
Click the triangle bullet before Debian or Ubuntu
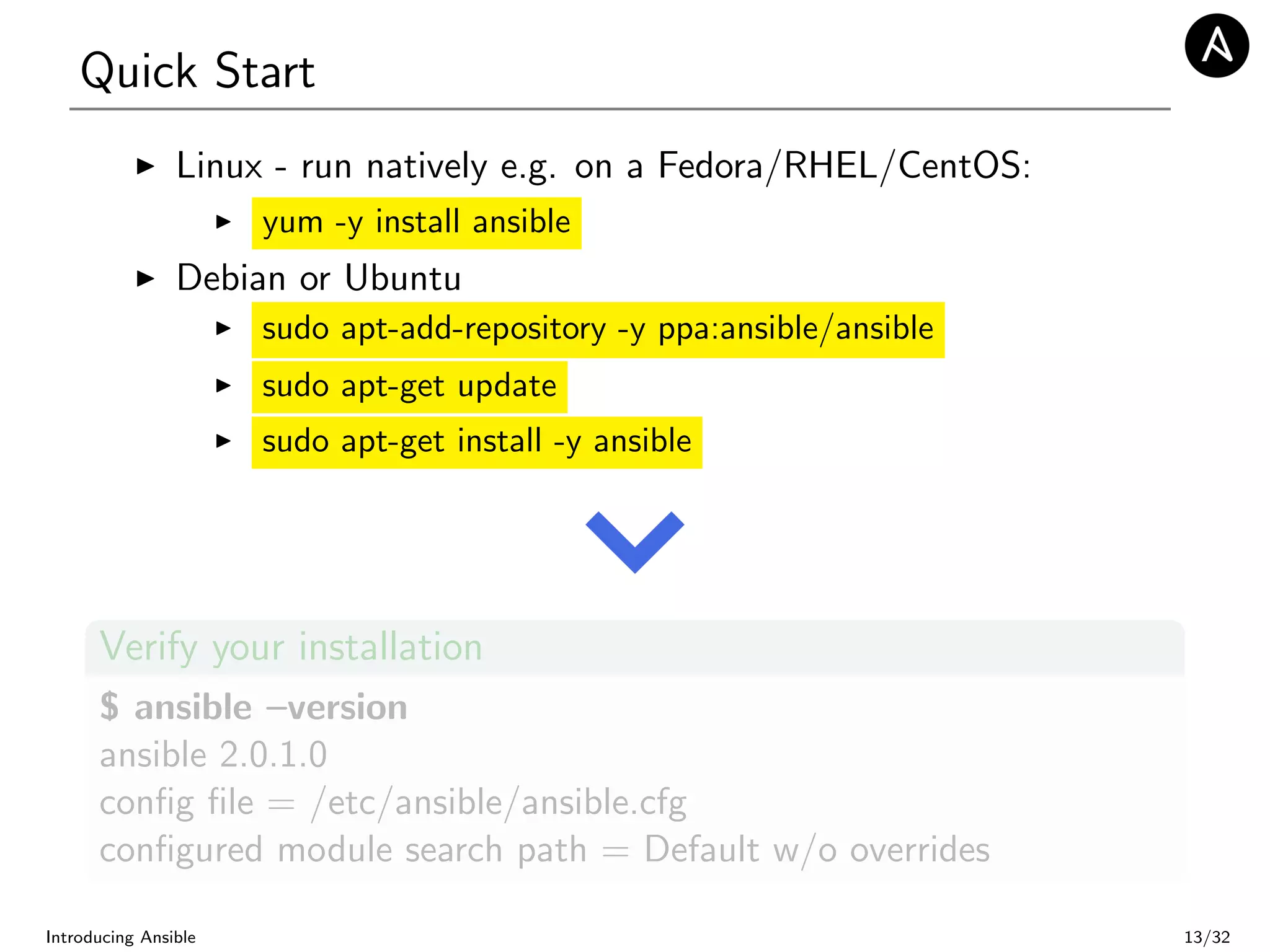[145, 278]
